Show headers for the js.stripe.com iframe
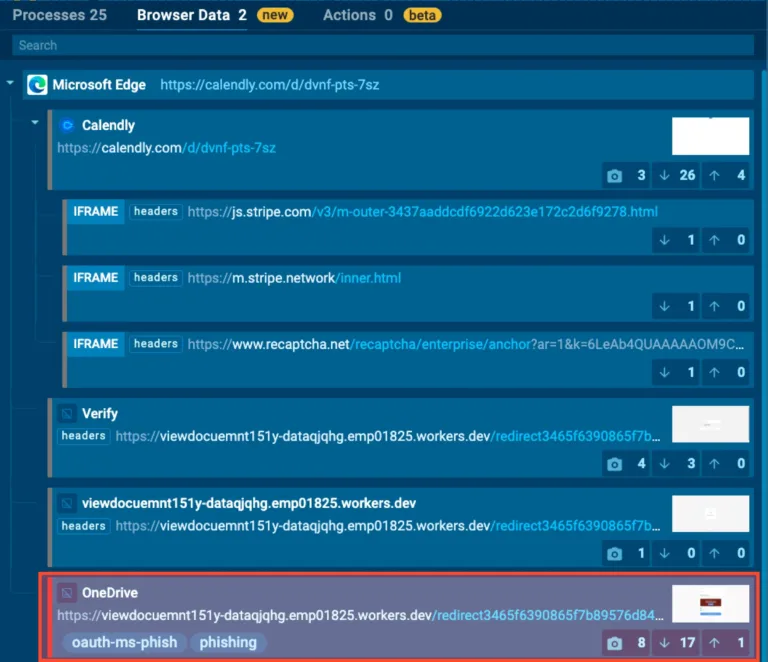 tap(156, 212)
